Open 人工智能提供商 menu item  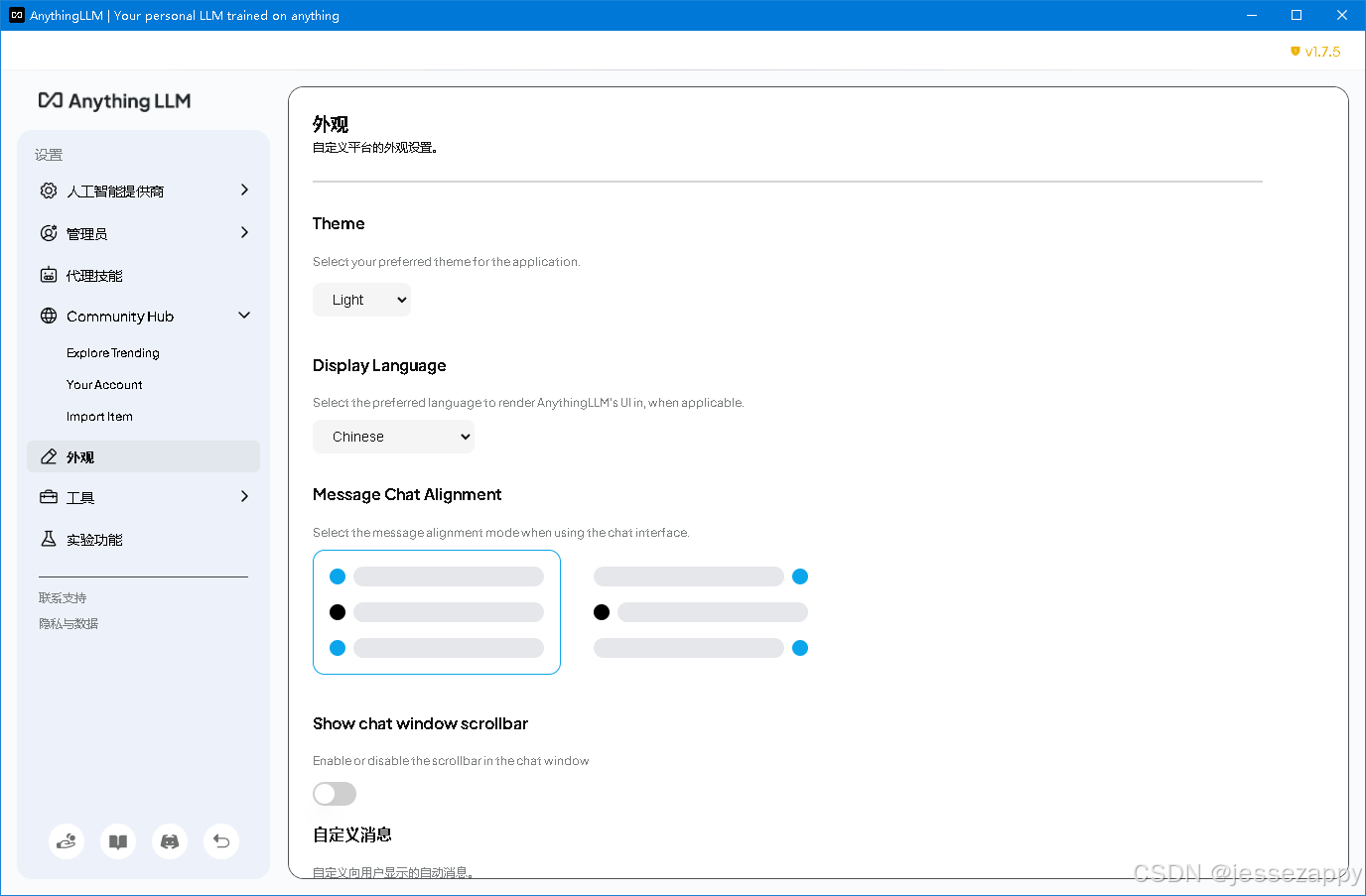point(144,191)
